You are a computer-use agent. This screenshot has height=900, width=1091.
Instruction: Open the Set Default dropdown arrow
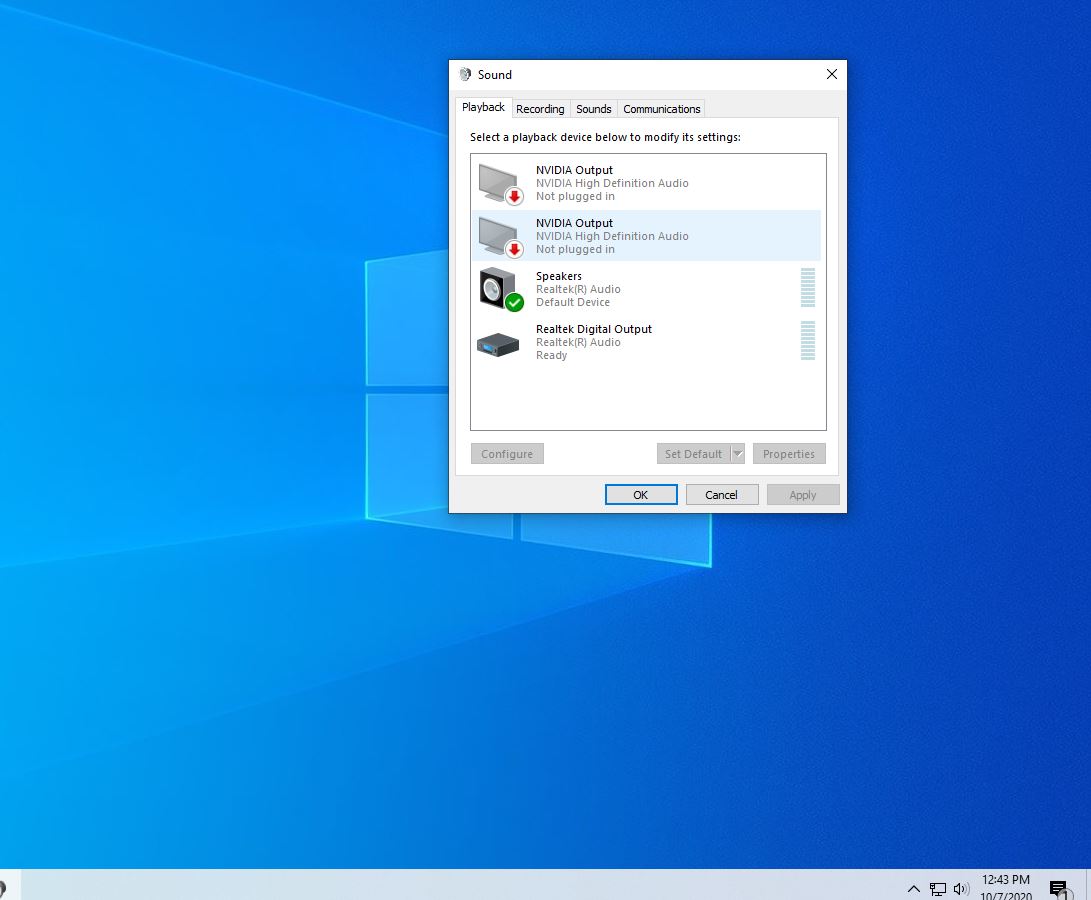737,453
